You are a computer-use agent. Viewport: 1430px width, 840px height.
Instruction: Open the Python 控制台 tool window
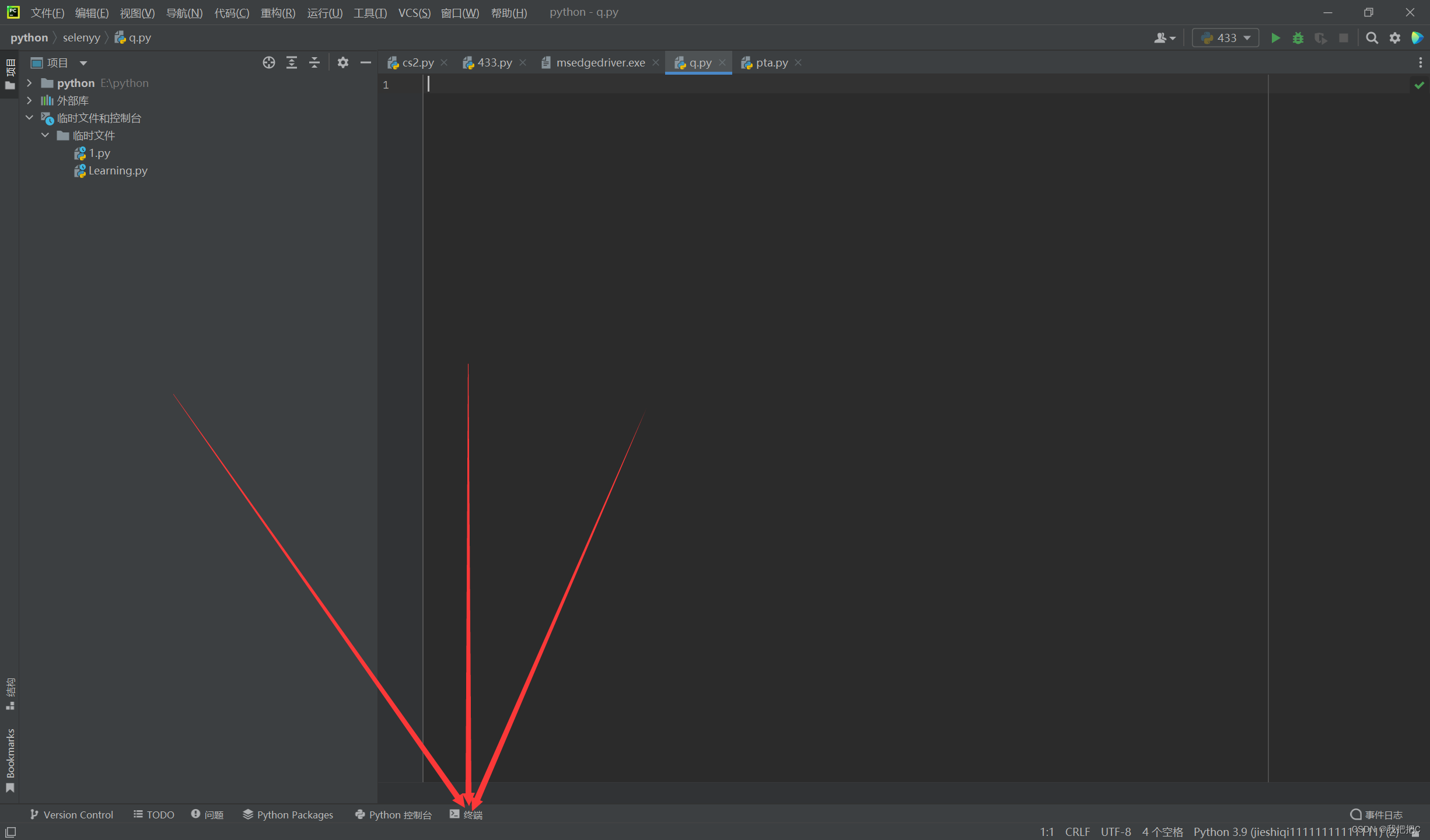393,814
